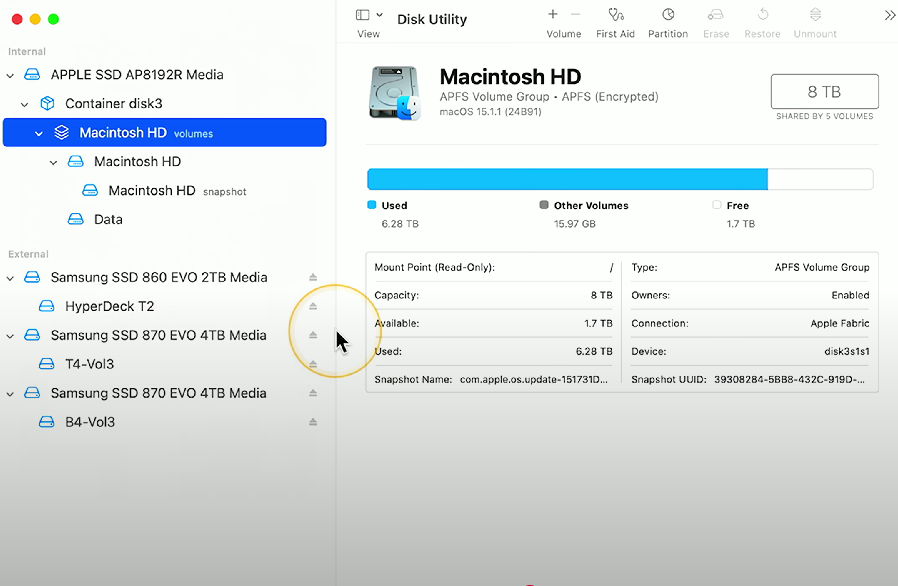The width and height of the screenshot is (898, 586).
Task: Click the Unmount toolbar icon
Action: (x=816, y=14)
